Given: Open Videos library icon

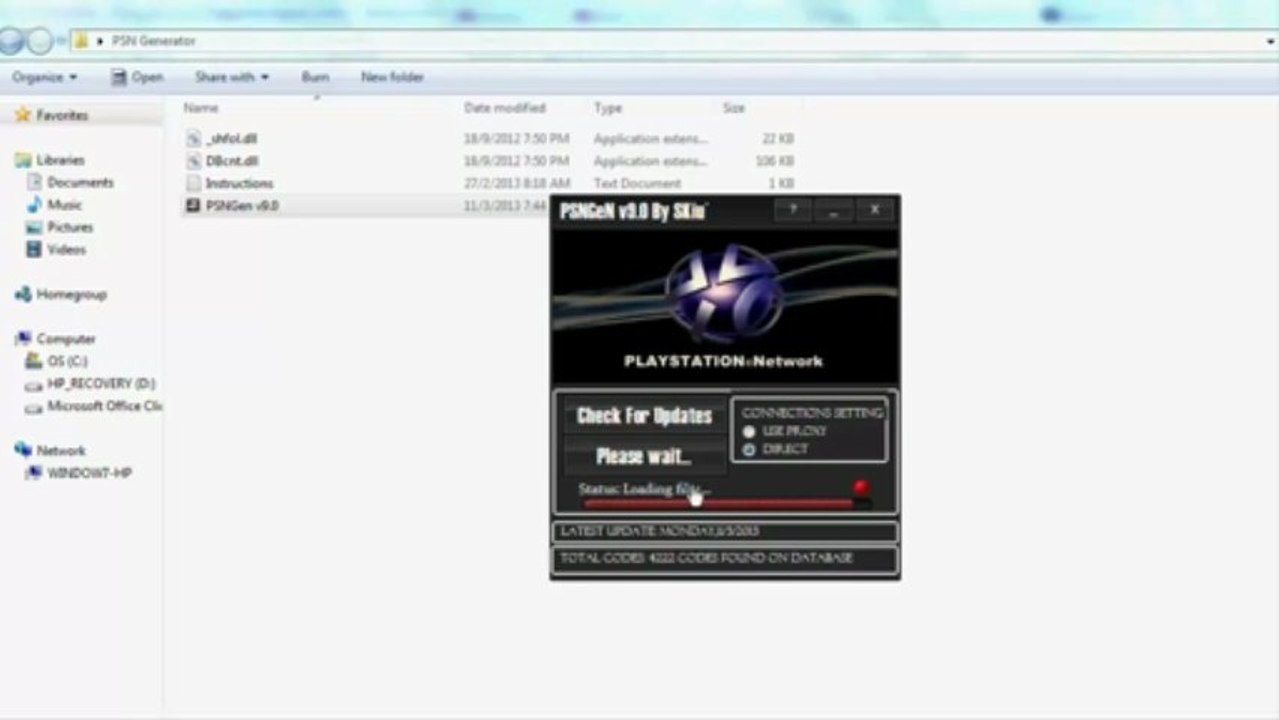Looking at the screenshot, I should click(34, 249).
